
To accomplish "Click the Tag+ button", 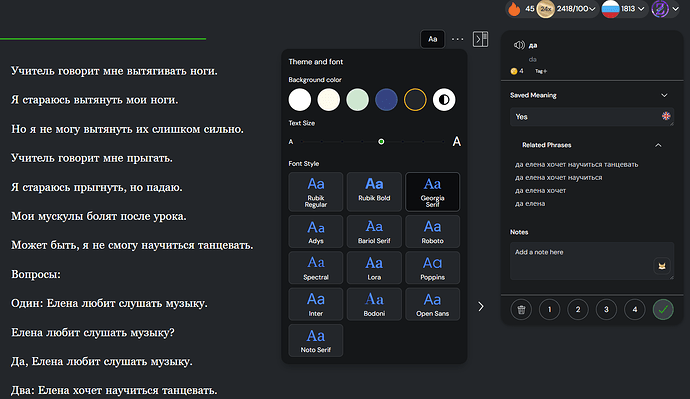I will tap(541, 71).
